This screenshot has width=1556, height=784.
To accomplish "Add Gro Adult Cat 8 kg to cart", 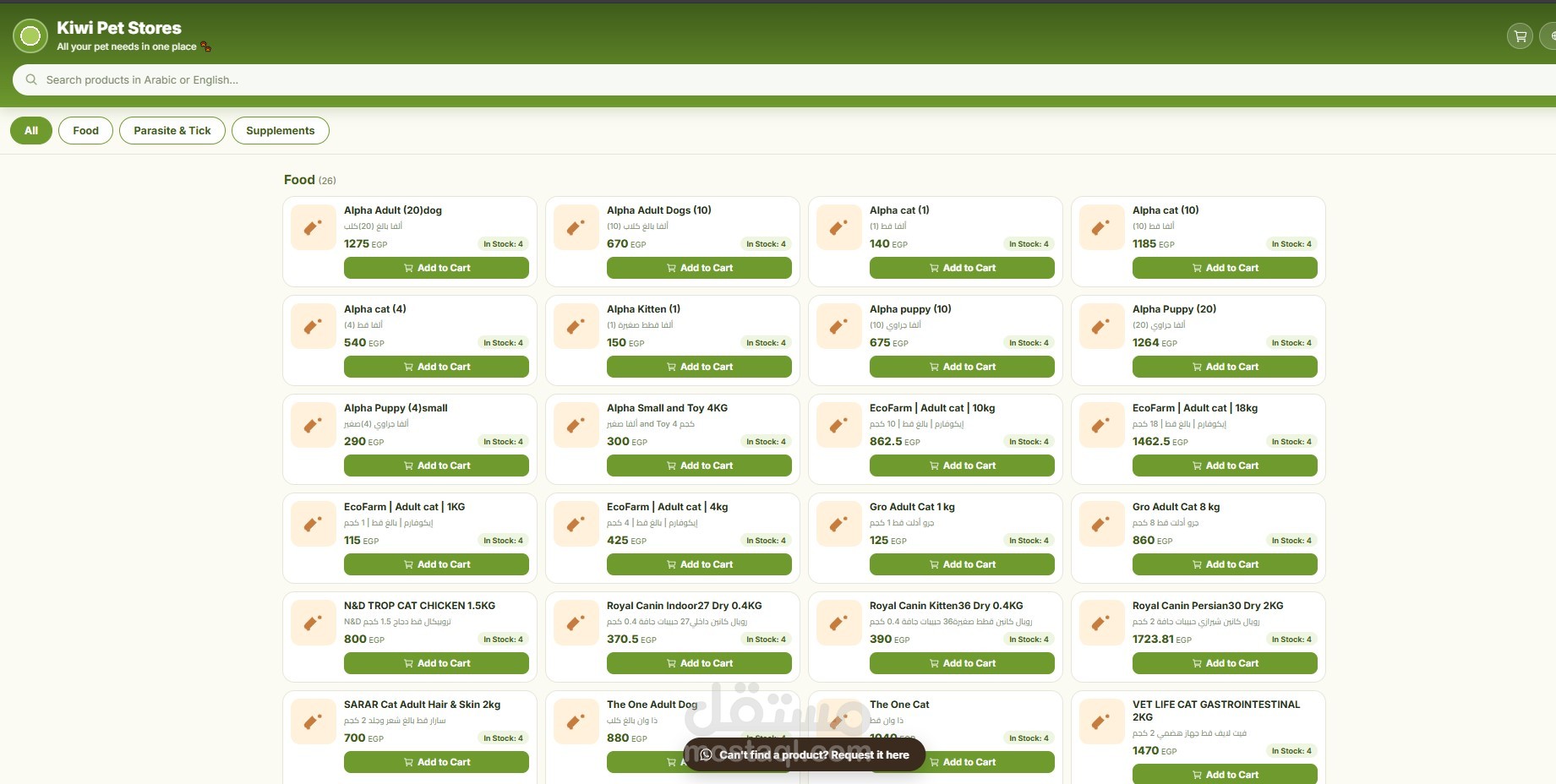I will click(1225, 564).
